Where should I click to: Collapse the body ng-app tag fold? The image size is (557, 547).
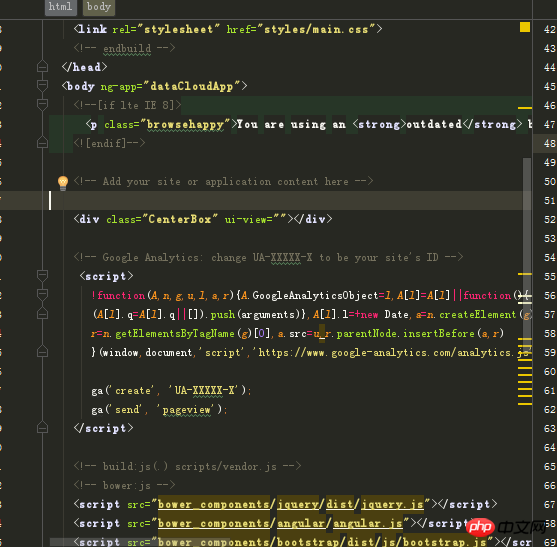coord(42,85)
